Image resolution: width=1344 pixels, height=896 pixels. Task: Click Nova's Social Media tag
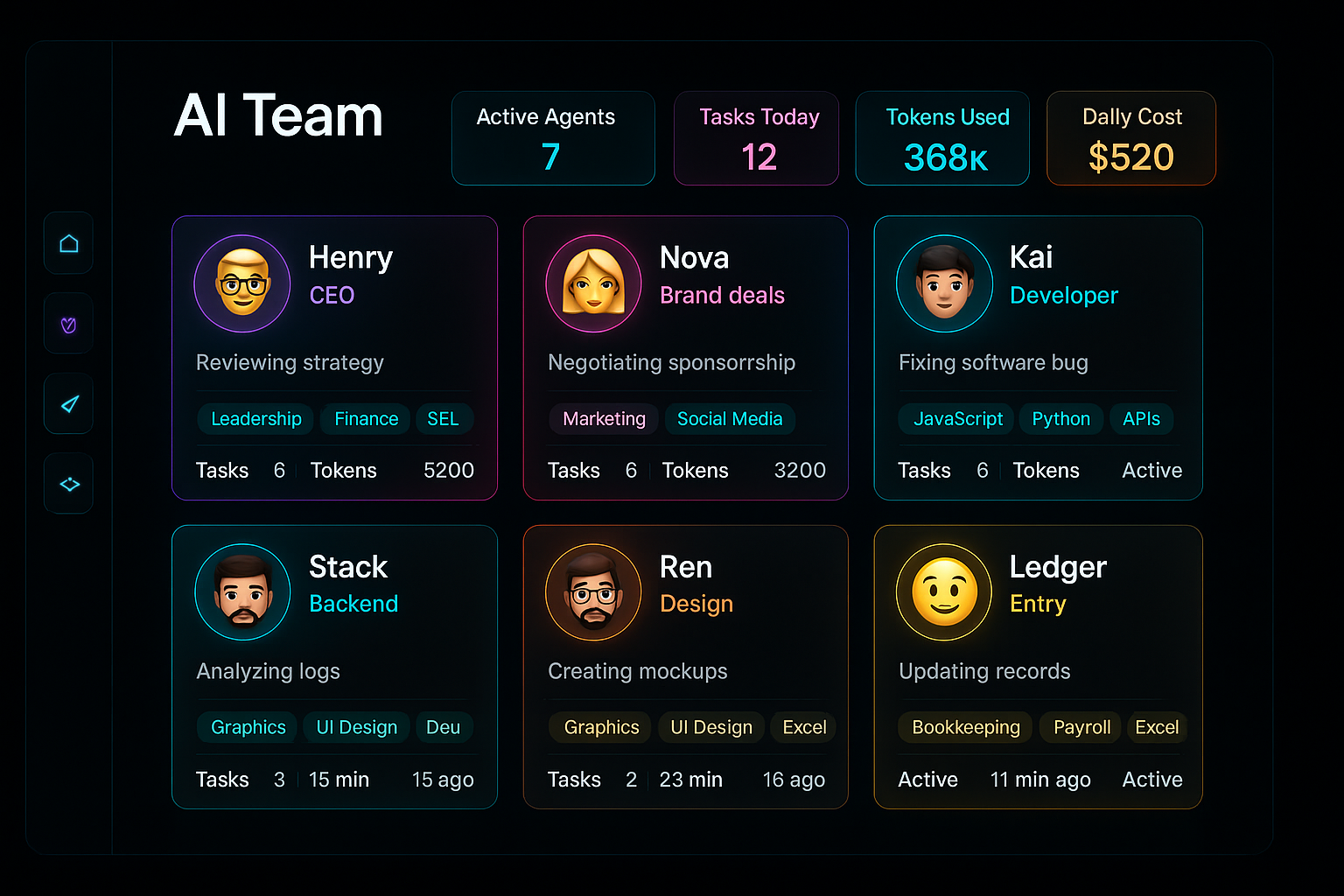tap(730, 419)
